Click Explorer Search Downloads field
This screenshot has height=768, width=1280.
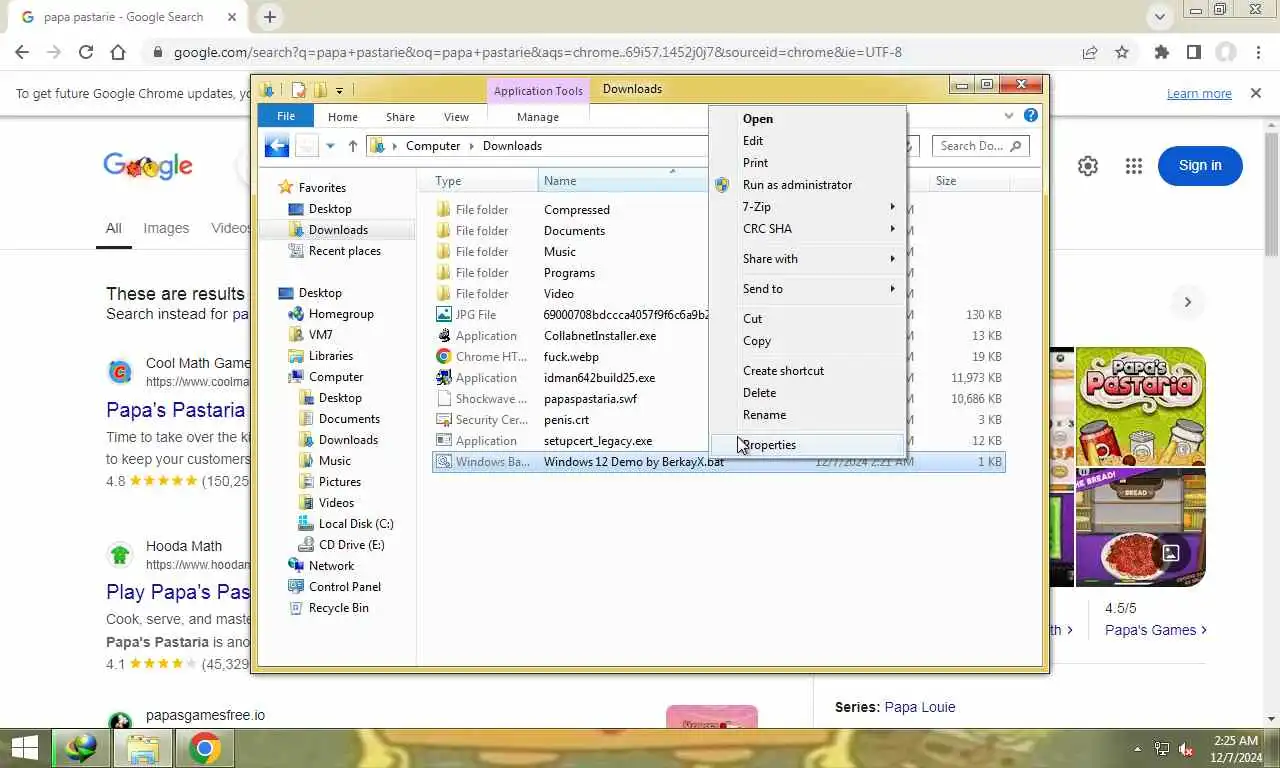pyautogui.click(x=980, y=146)
